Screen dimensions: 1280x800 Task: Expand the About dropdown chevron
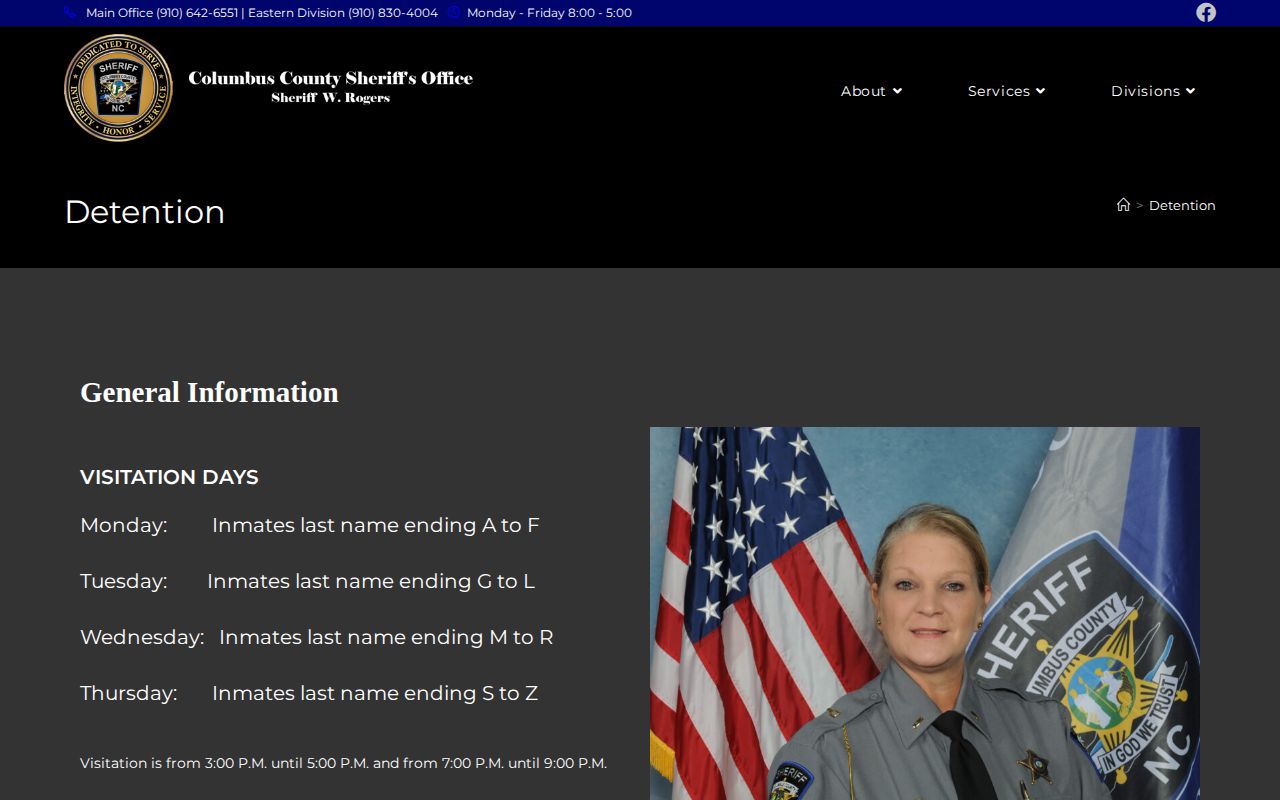(897, 91)
